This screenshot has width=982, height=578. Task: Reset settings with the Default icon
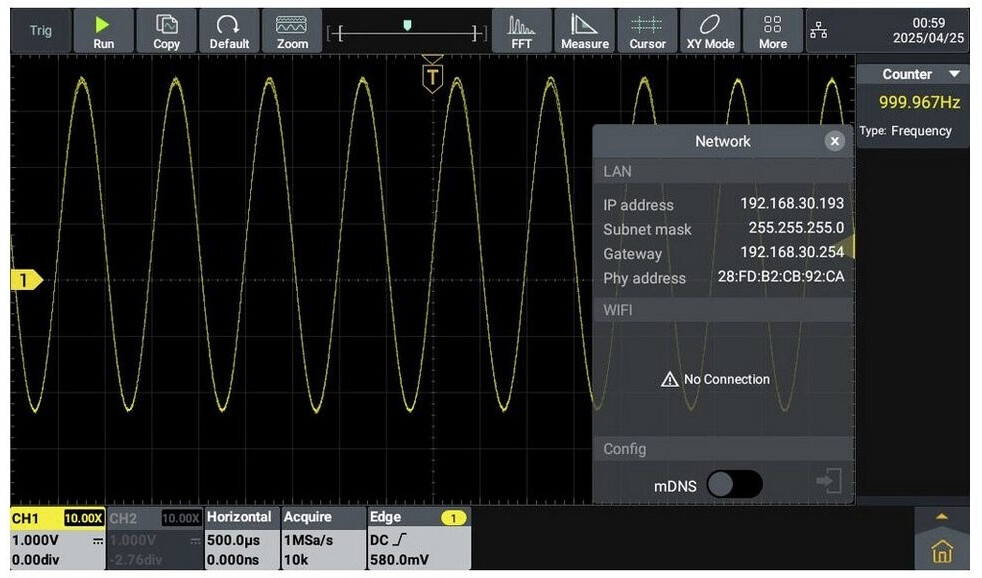coord(229,31)
